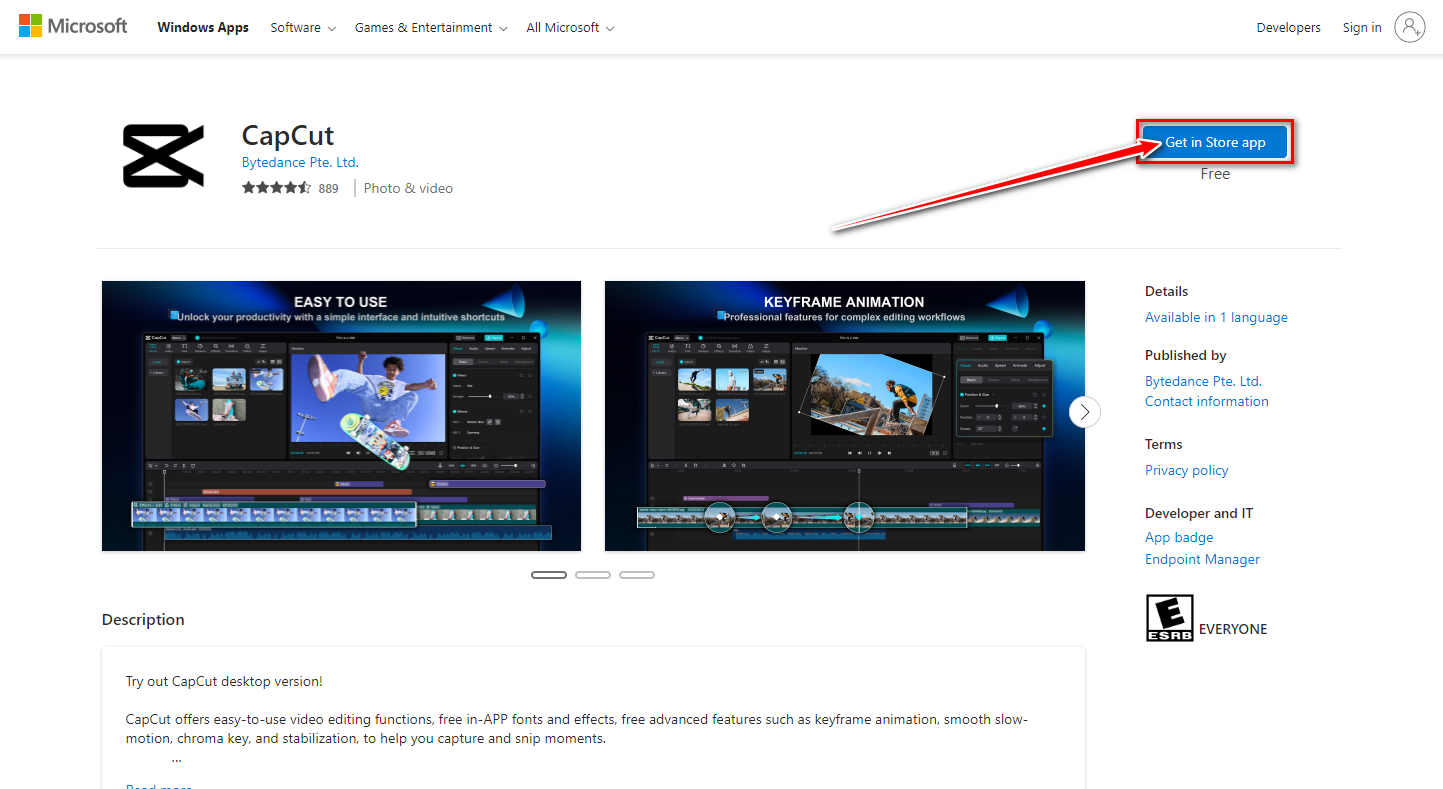Click the user account avatar icon
Viewport: 1443px width, 789px height.
click(x=1409, y=28)
